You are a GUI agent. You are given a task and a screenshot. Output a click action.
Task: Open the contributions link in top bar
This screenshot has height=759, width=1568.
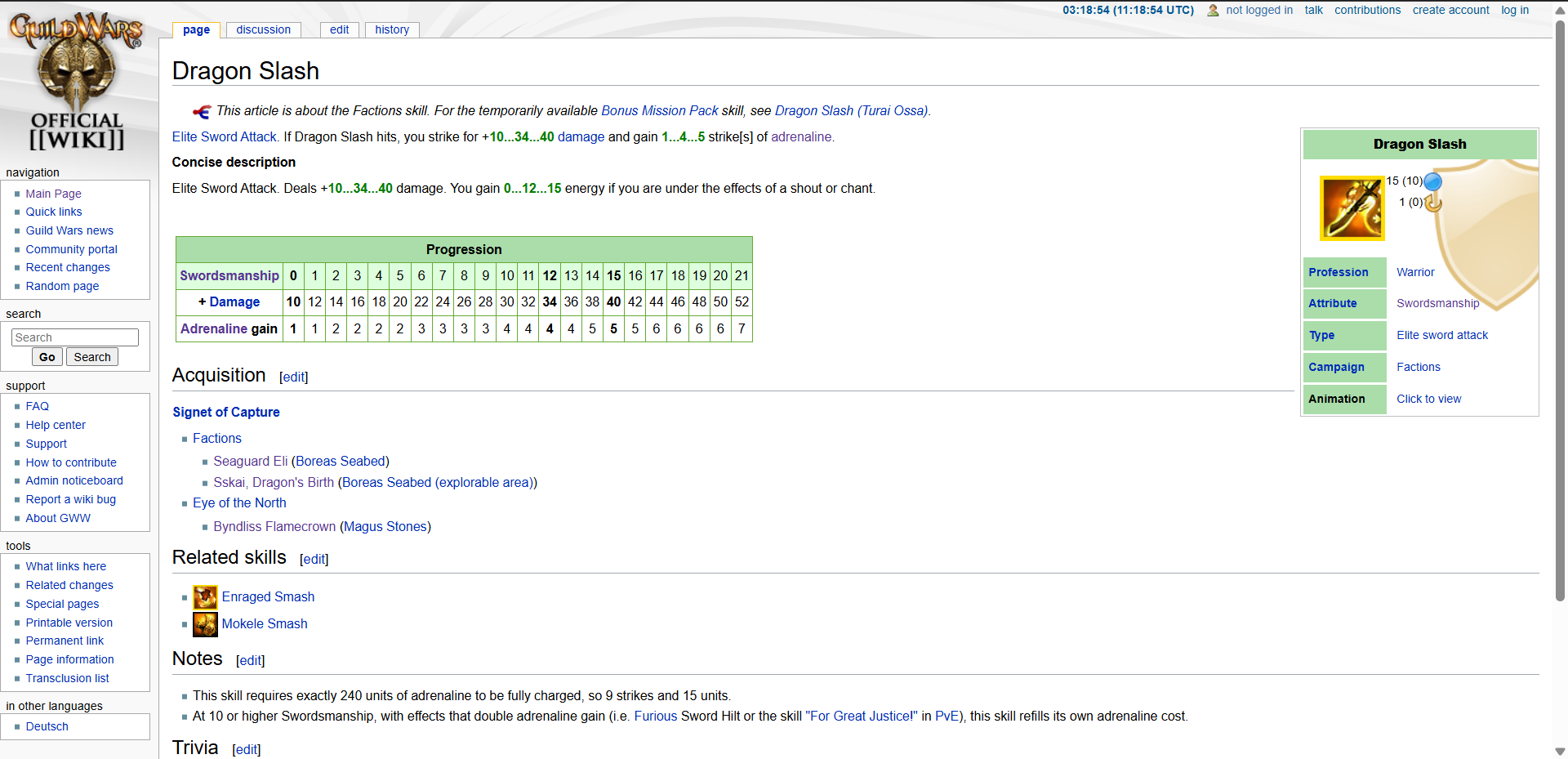[1367, 10]
